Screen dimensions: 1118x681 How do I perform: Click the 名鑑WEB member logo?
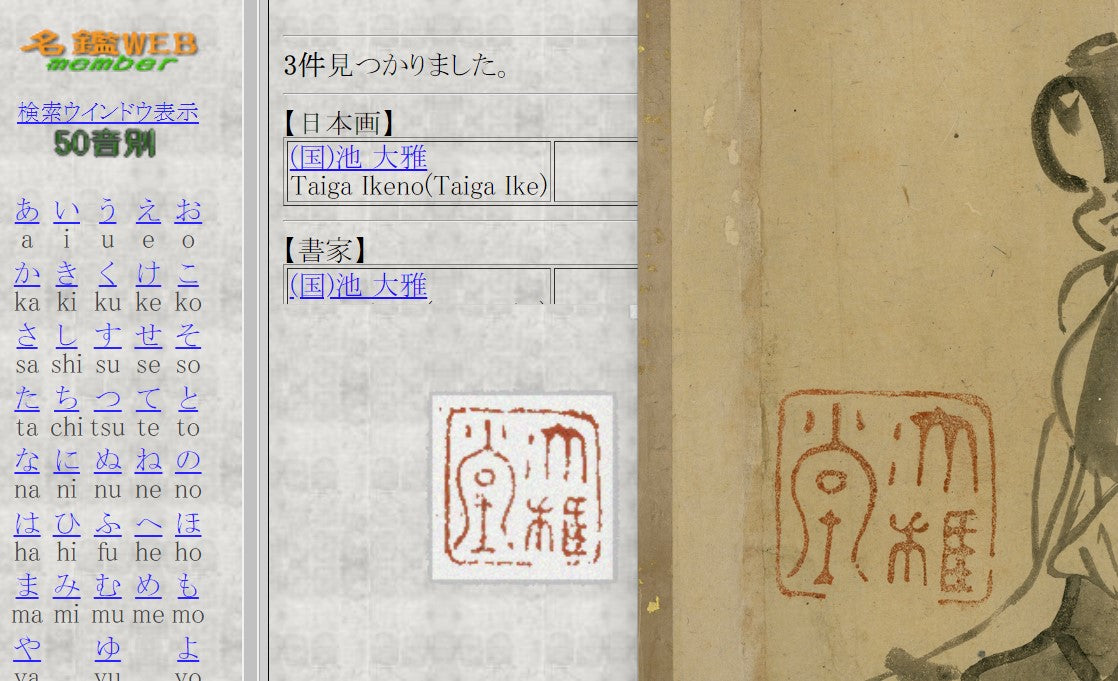108,50
